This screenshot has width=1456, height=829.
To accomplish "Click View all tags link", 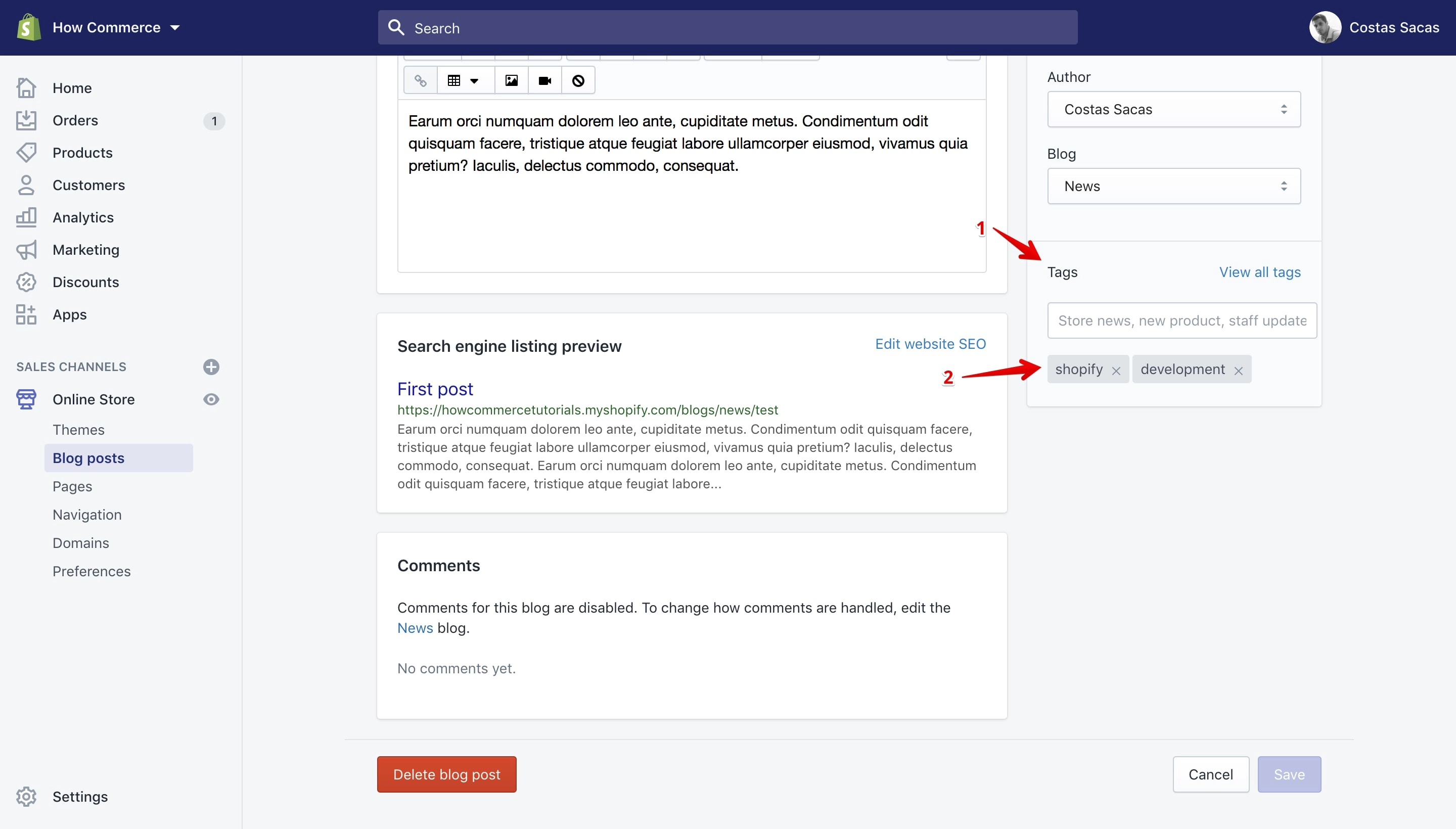I will coord(1259,272).
